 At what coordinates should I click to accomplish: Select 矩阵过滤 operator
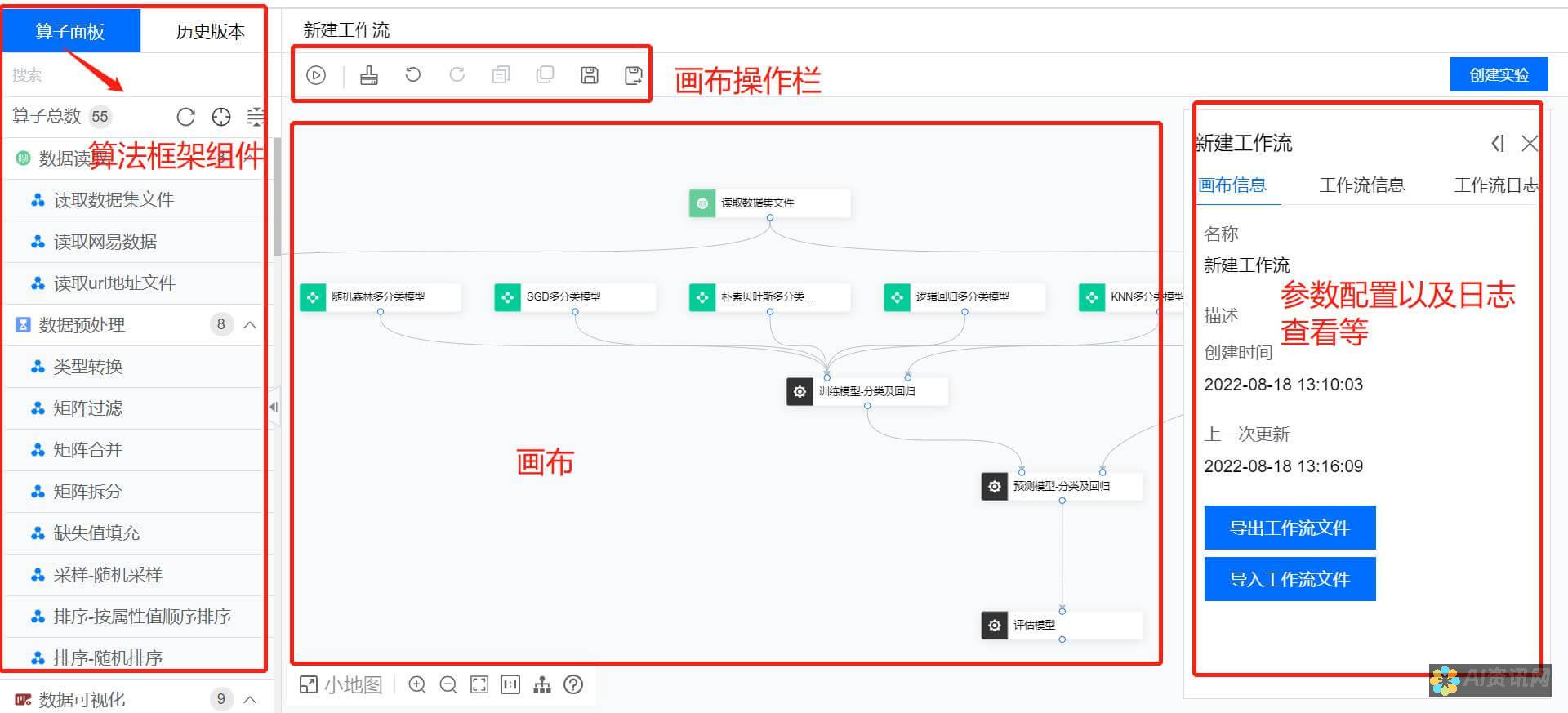(x=135, y=408)
